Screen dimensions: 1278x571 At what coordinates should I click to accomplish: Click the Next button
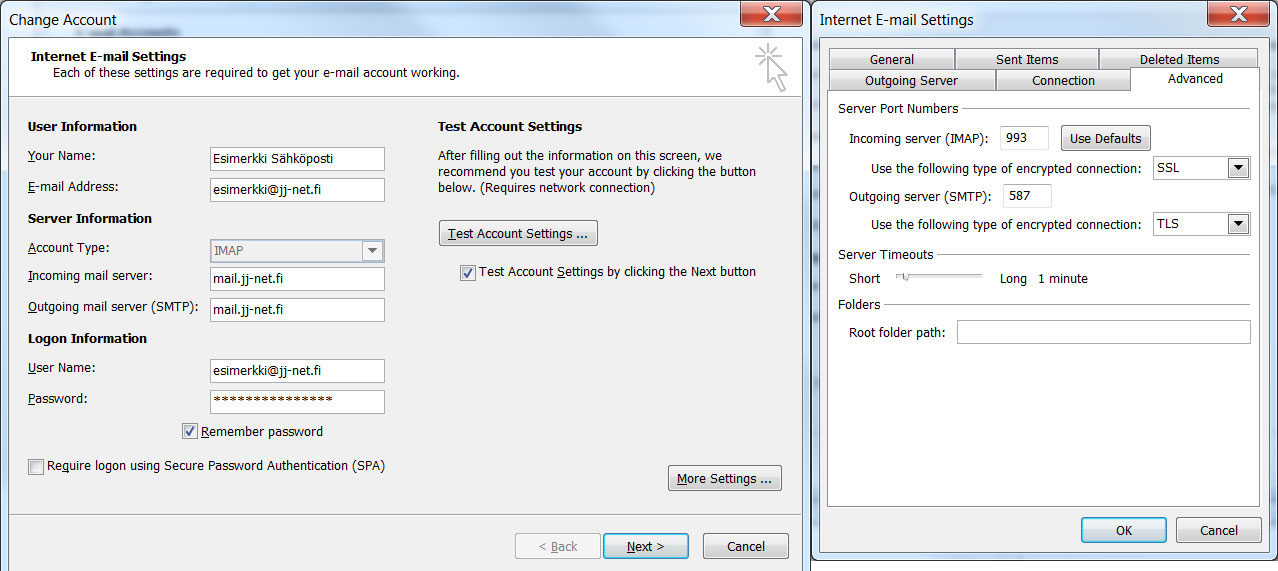click(x=645, y=546)
